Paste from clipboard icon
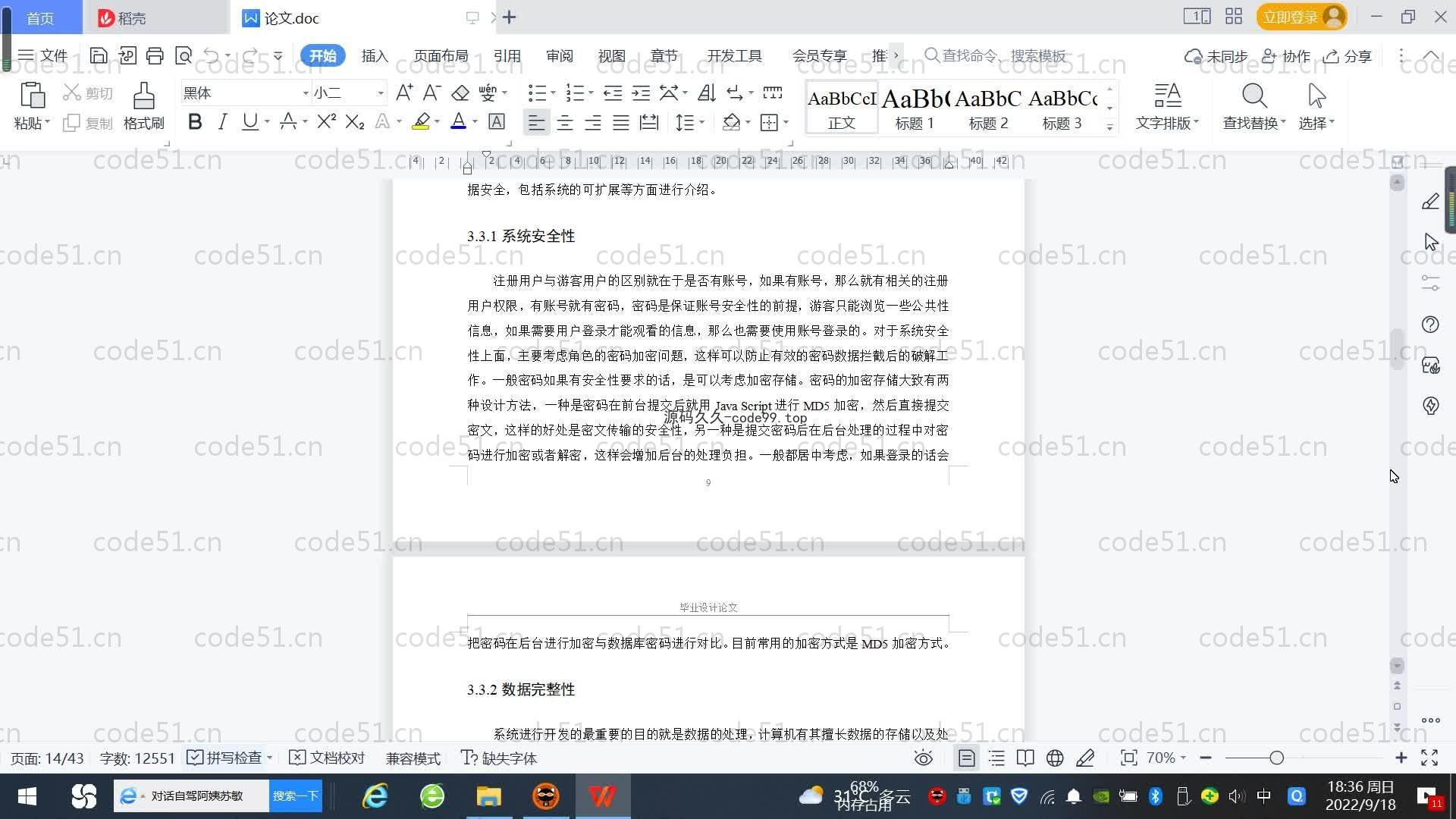Viewport: 1456px width, 819px height. 32,96
